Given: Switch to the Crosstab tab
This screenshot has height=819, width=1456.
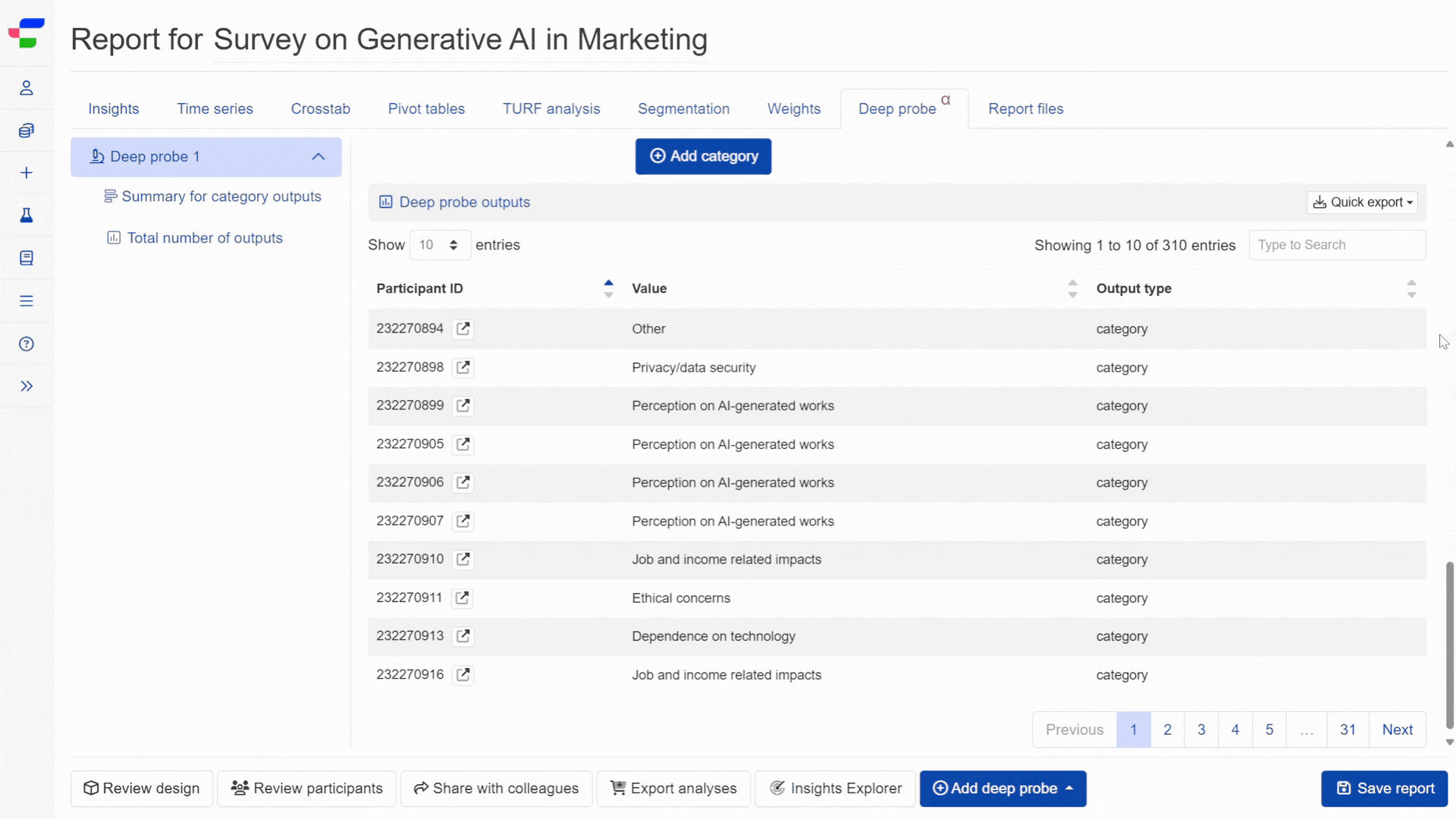Looking at the screenshot, I should [320, 108].
